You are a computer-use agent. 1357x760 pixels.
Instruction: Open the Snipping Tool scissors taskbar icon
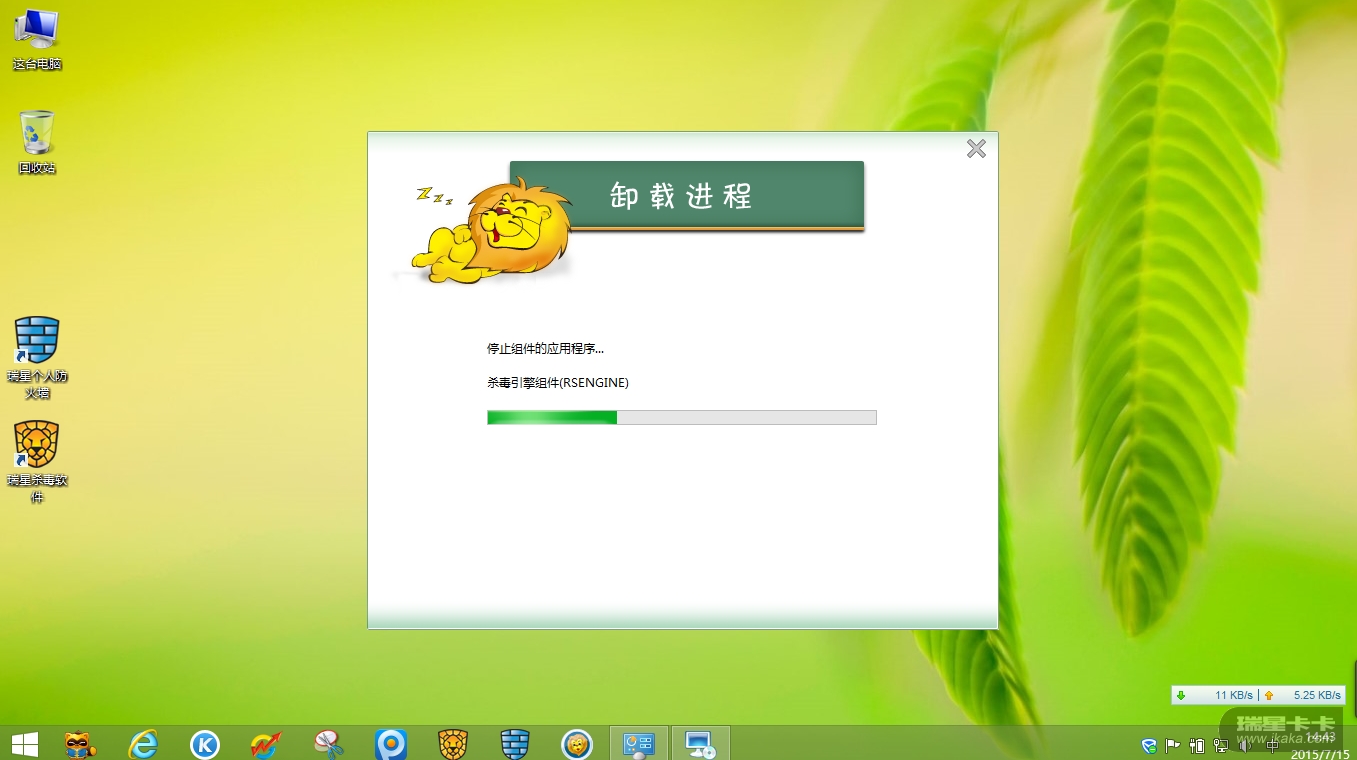[x=328, y=744]
